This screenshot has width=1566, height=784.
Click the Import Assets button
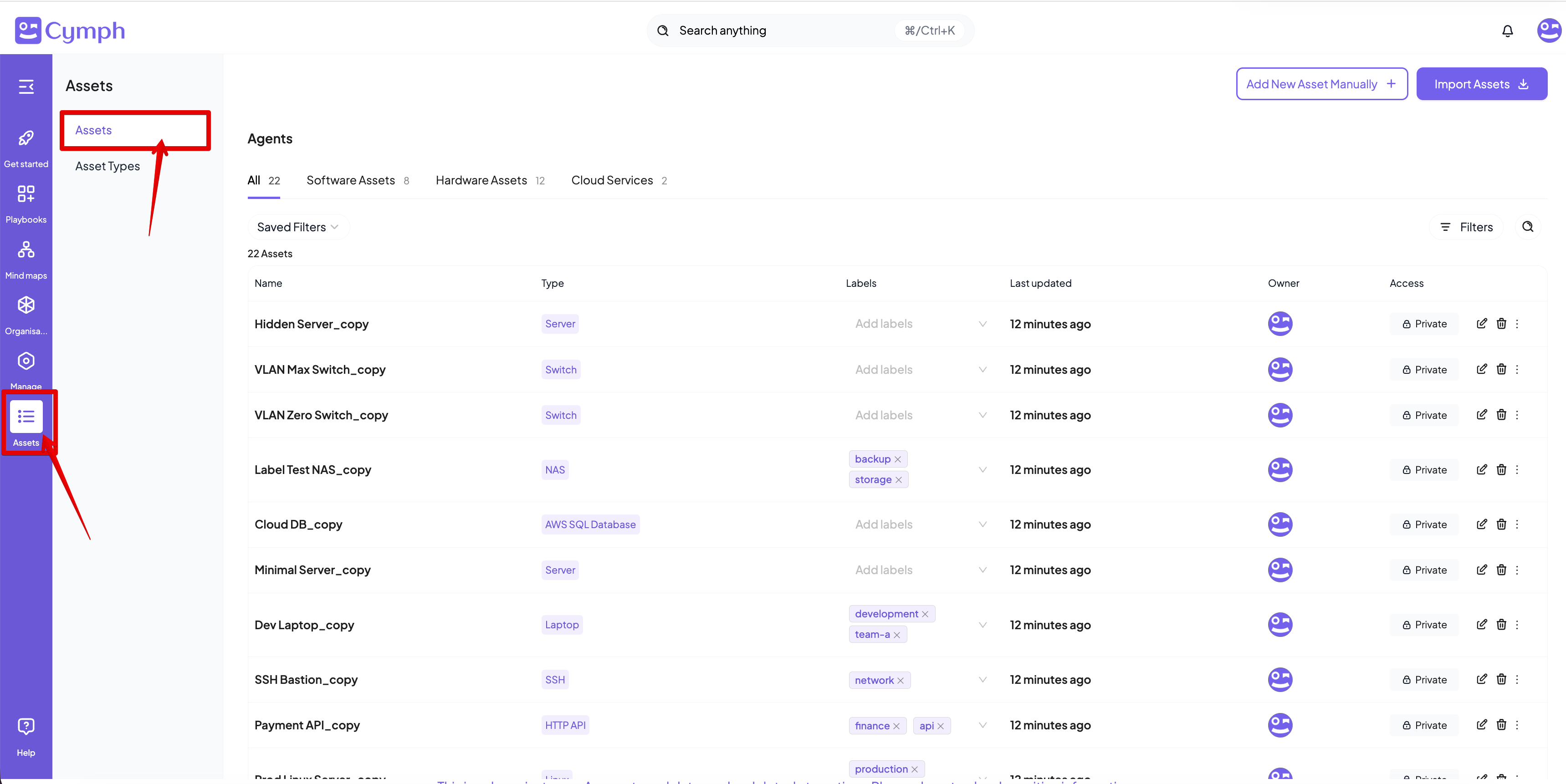[1481, 84]
